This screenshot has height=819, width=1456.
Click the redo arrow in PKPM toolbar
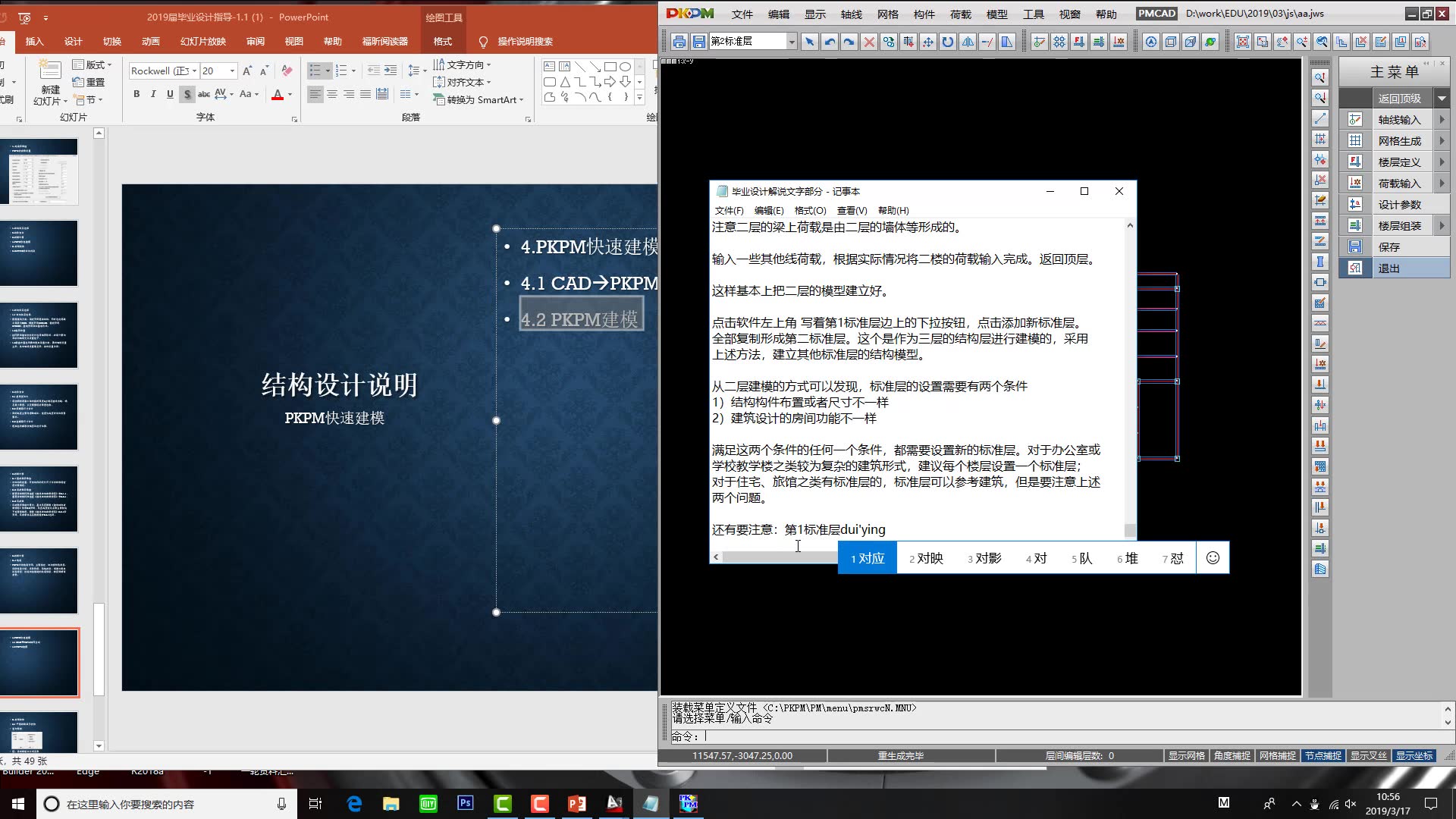849,42
